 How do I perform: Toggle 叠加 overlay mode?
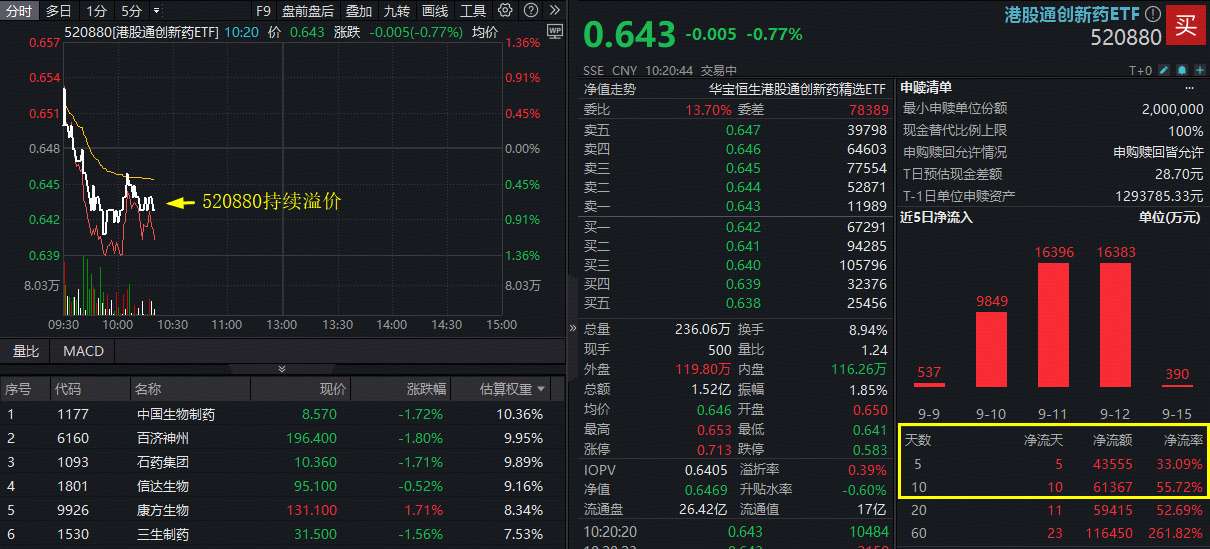pos(359,11)
